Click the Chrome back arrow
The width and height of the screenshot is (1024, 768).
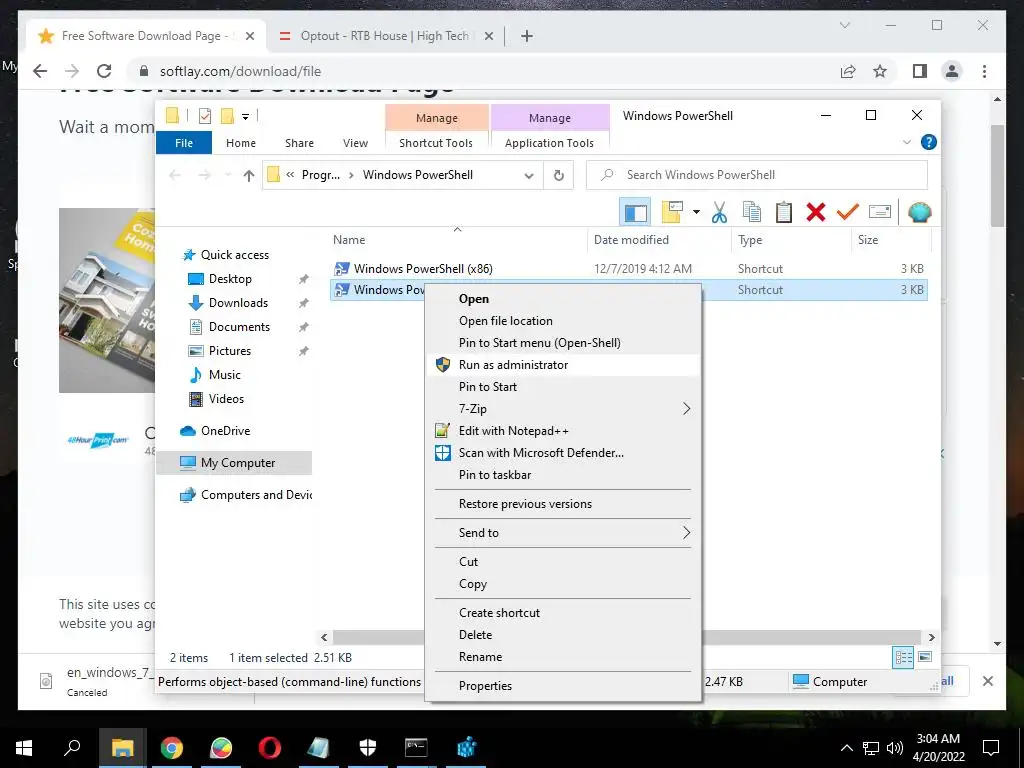click(x=40, y=71)
